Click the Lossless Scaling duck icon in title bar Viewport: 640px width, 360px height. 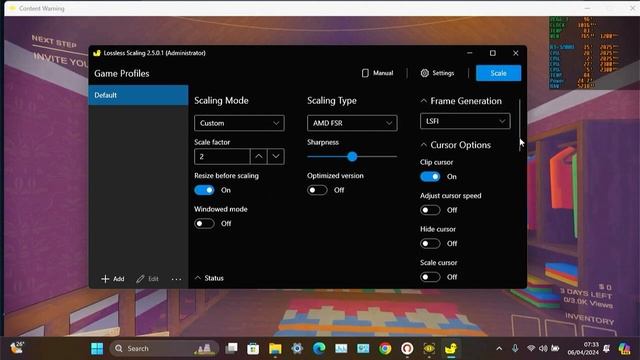(97, 53)
